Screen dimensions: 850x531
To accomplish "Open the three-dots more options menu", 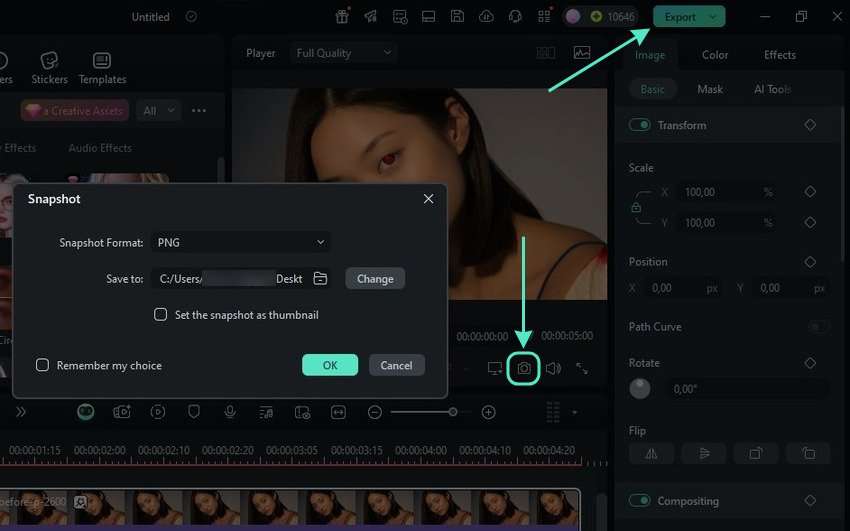I will [199, 111].
